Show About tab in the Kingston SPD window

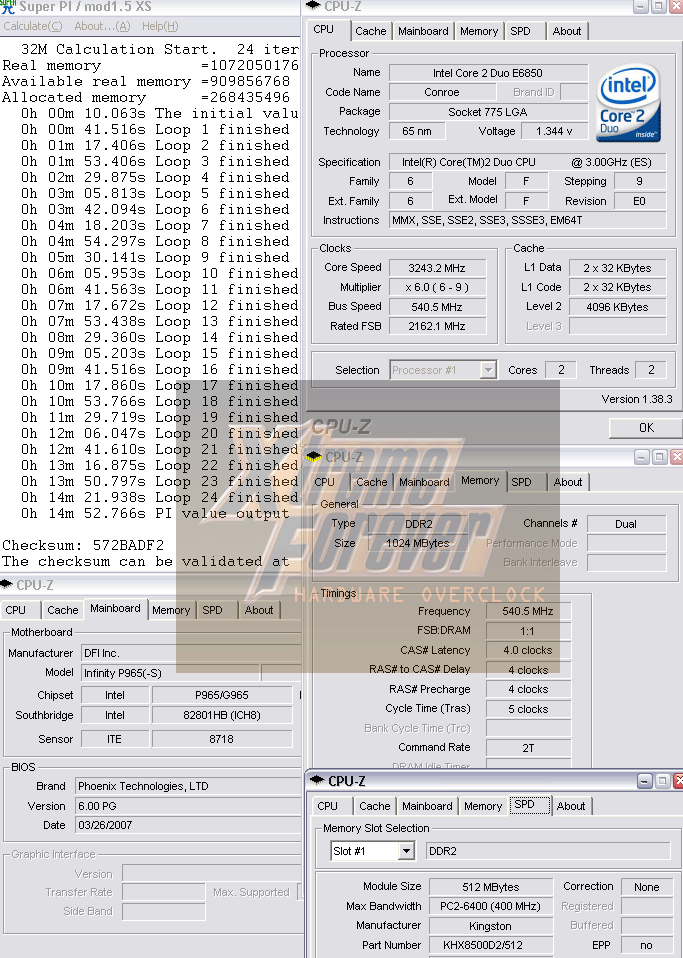tap(571, 806)
